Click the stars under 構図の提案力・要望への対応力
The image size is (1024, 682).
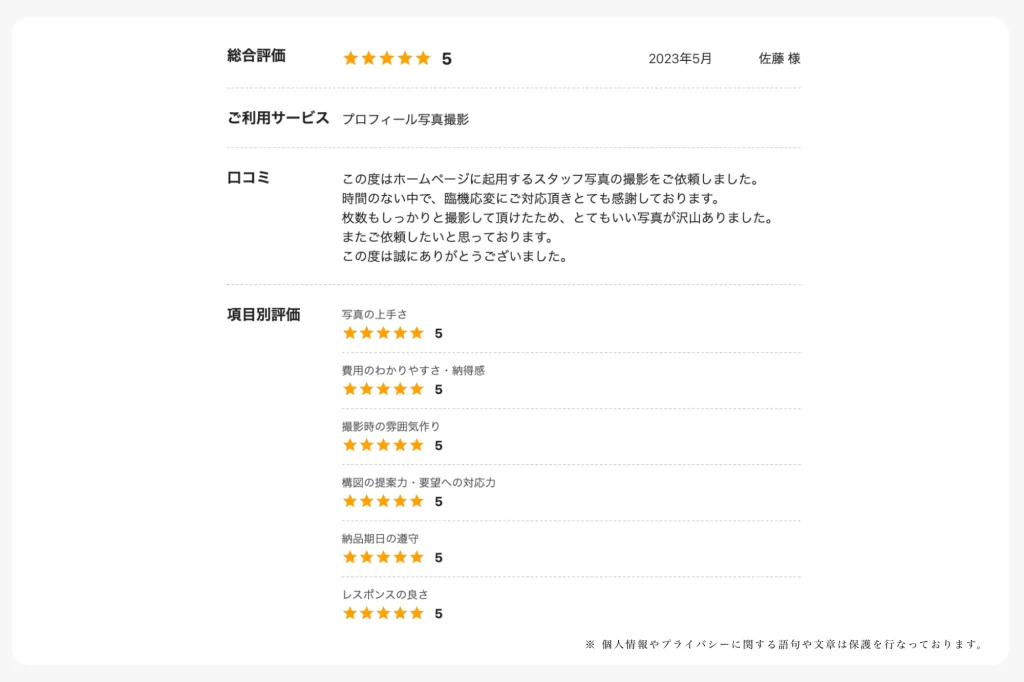[383, 501]
